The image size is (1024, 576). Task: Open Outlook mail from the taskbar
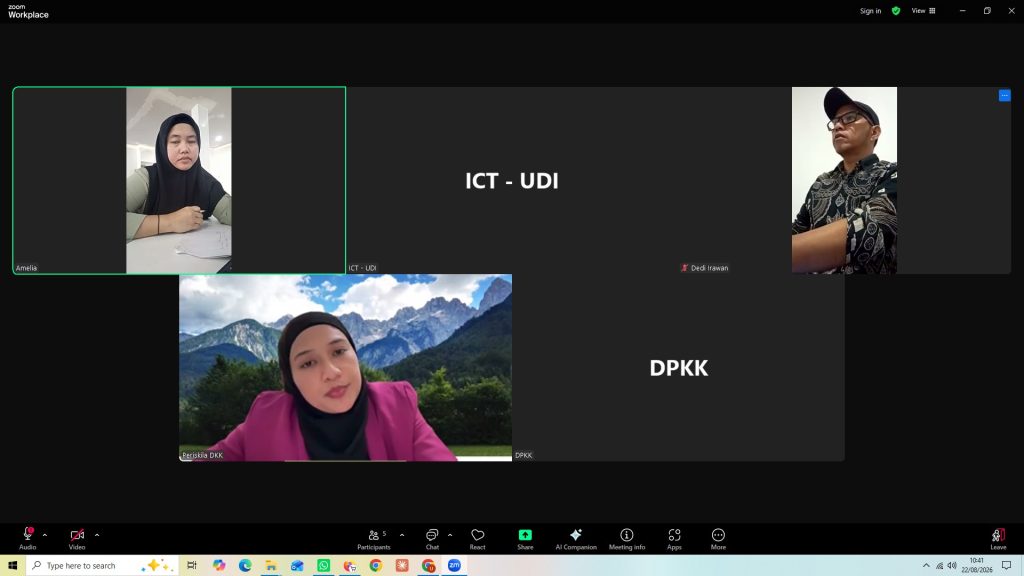click(x=297, y=566)
